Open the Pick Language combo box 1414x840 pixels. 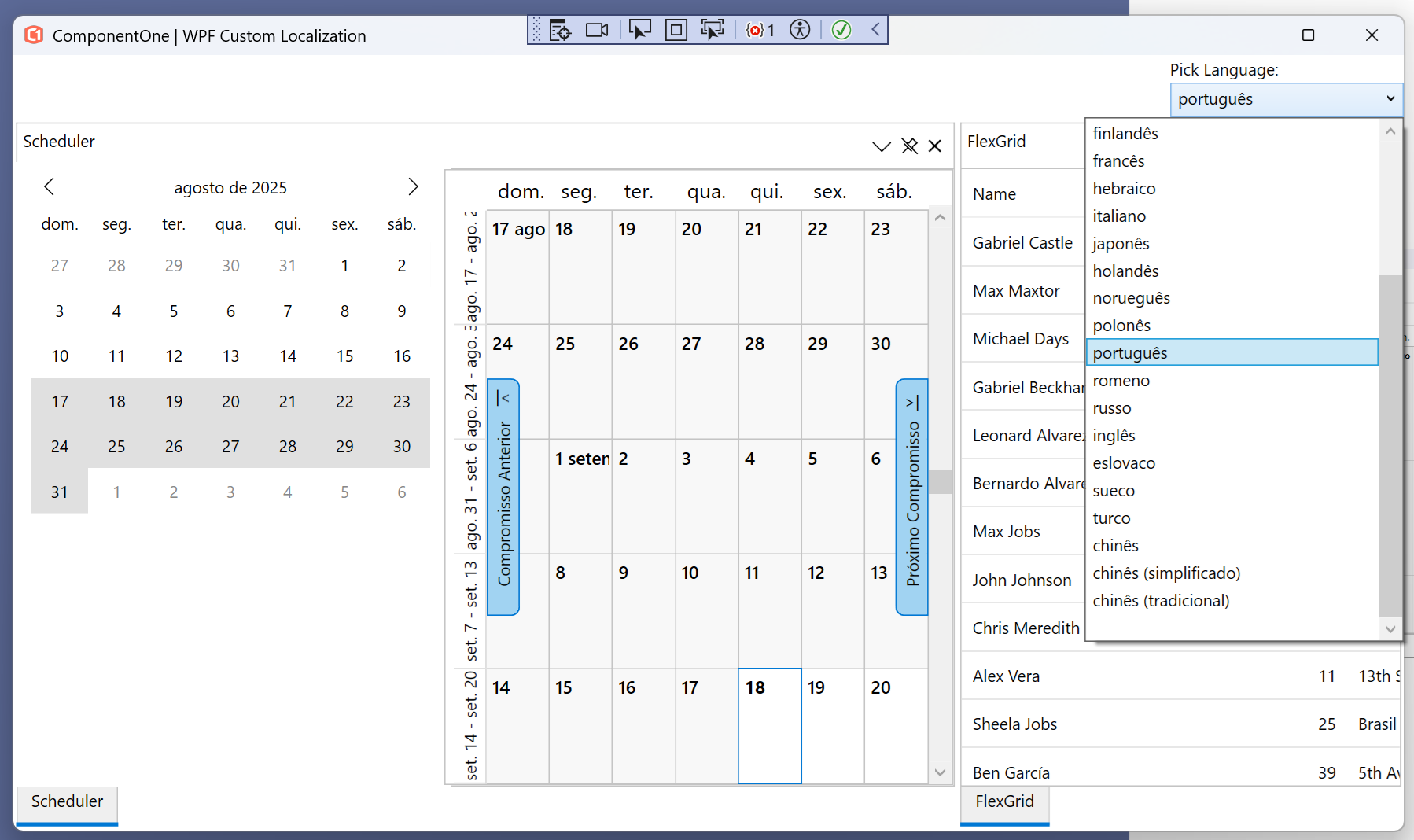pos(1286,99)
